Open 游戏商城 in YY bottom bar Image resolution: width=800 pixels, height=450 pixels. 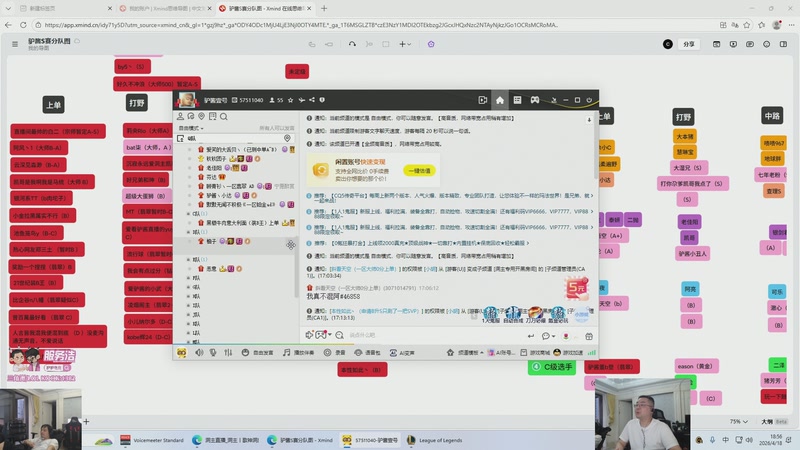(535, 353)
